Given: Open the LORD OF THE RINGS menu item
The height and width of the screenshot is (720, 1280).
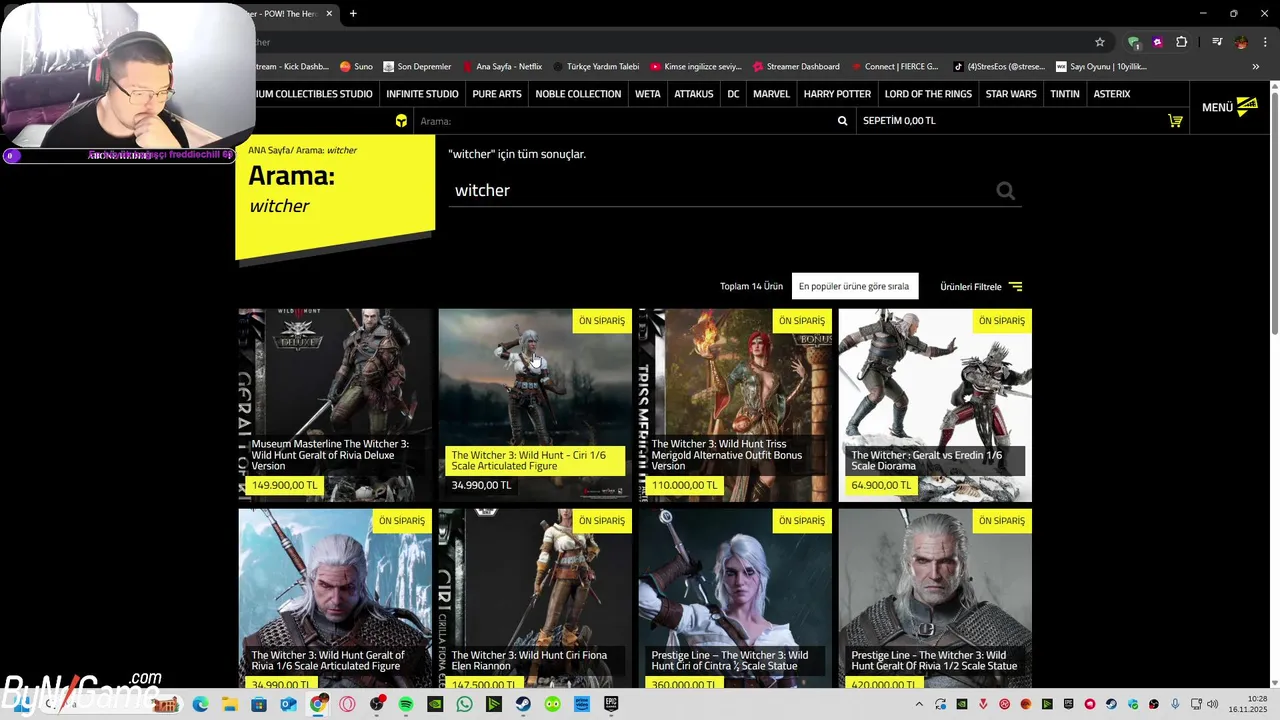Looking at the screenshot, I should (928, 94).
